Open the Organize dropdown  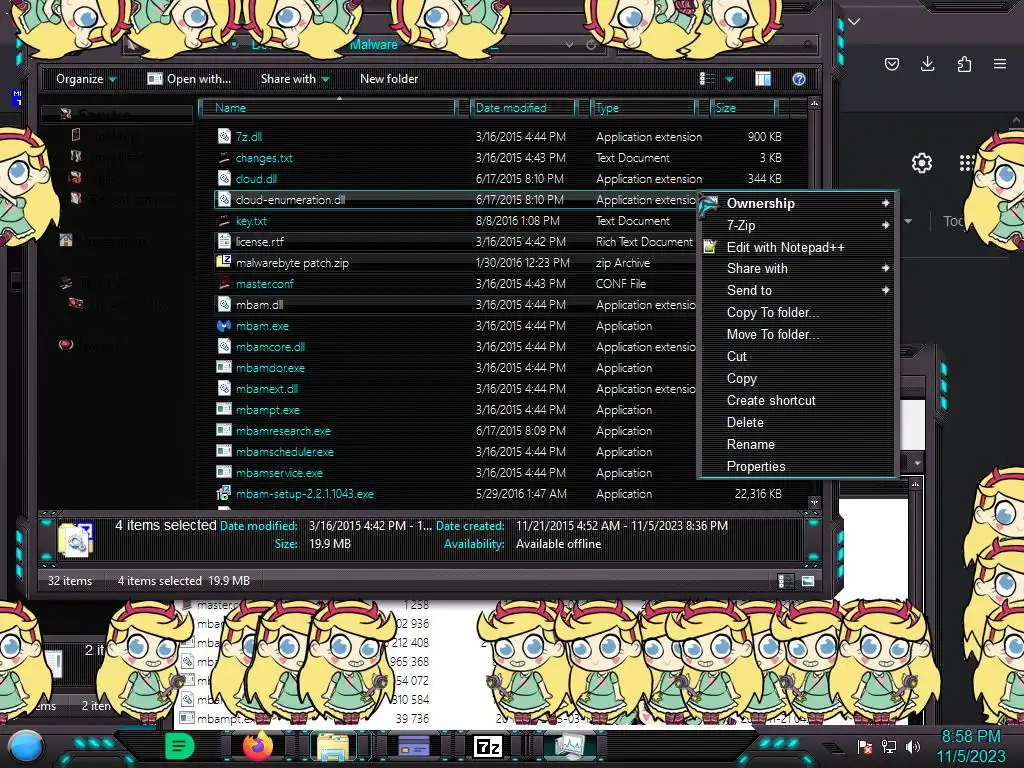coord(86,79)
